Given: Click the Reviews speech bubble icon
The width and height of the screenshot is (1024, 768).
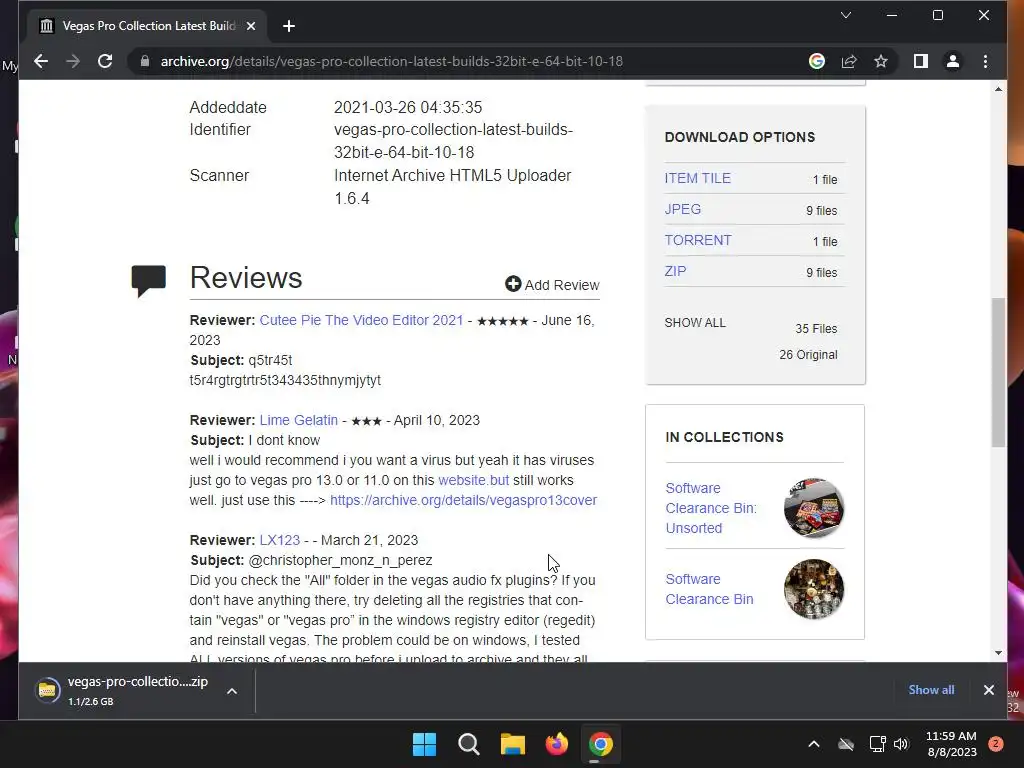Looking at the screenshot, I should point(148,281).
